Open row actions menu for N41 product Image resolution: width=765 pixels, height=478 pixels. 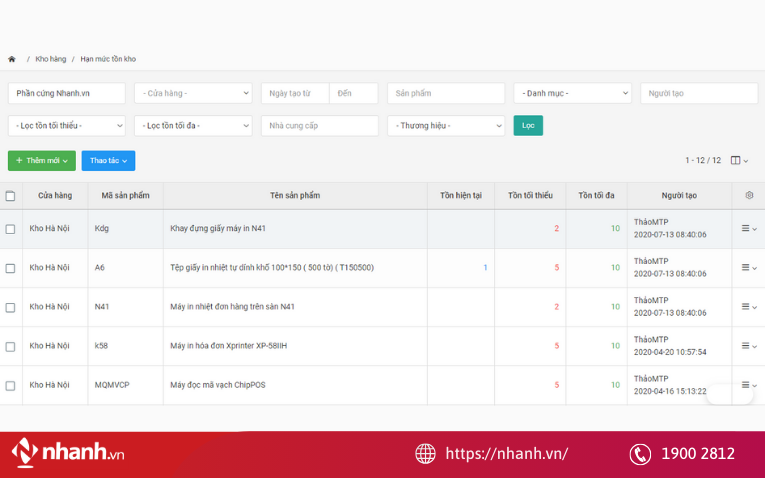click(749, 306)
